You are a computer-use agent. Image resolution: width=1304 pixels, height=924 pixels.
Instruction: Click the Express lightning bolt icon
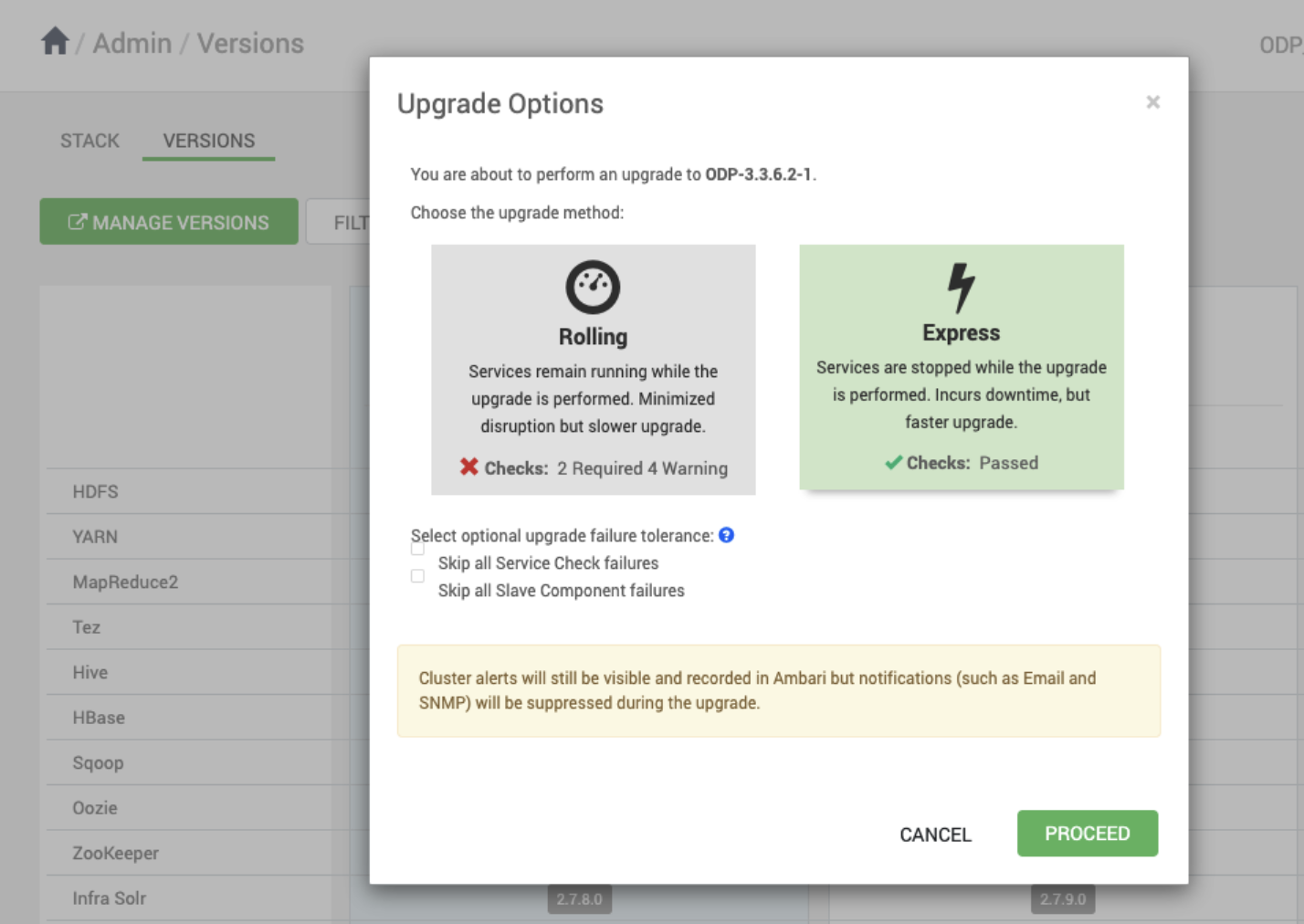(x=961, y=287)
